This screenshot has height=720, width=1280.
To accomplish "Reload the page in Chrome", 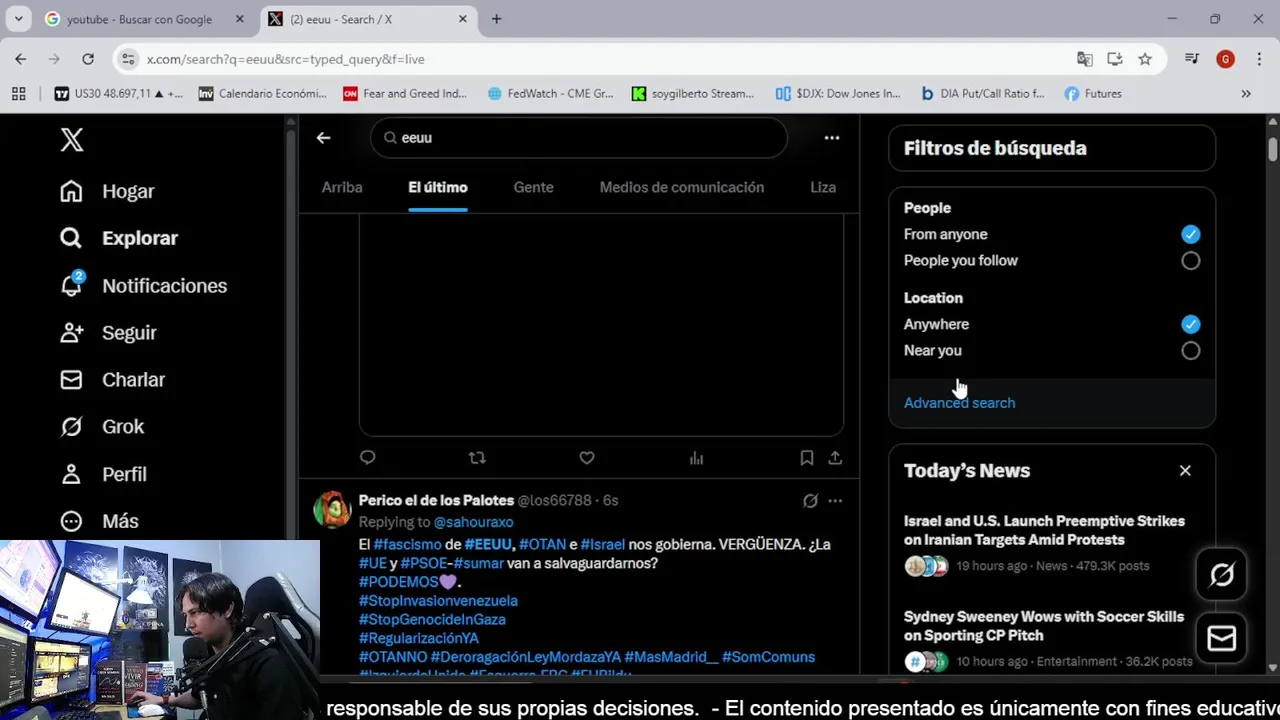I will [88, 59].
